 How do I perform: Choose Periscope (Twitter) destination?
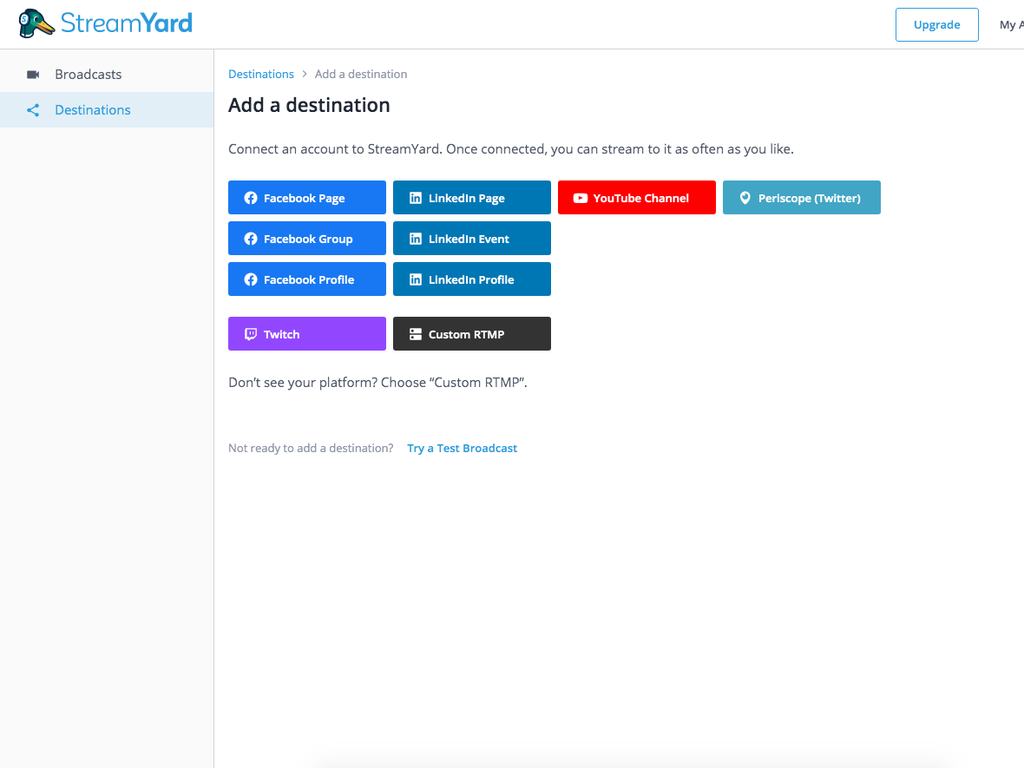(x=801, y=197)
